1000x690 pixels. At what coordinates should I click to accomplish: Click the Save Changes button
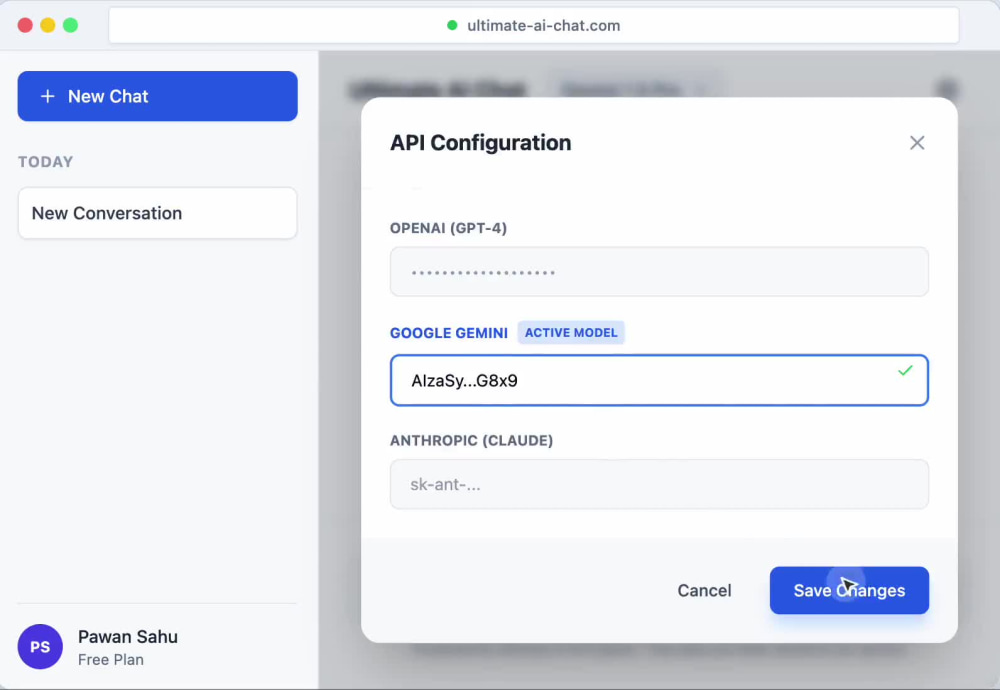click(x=849, y=591)
